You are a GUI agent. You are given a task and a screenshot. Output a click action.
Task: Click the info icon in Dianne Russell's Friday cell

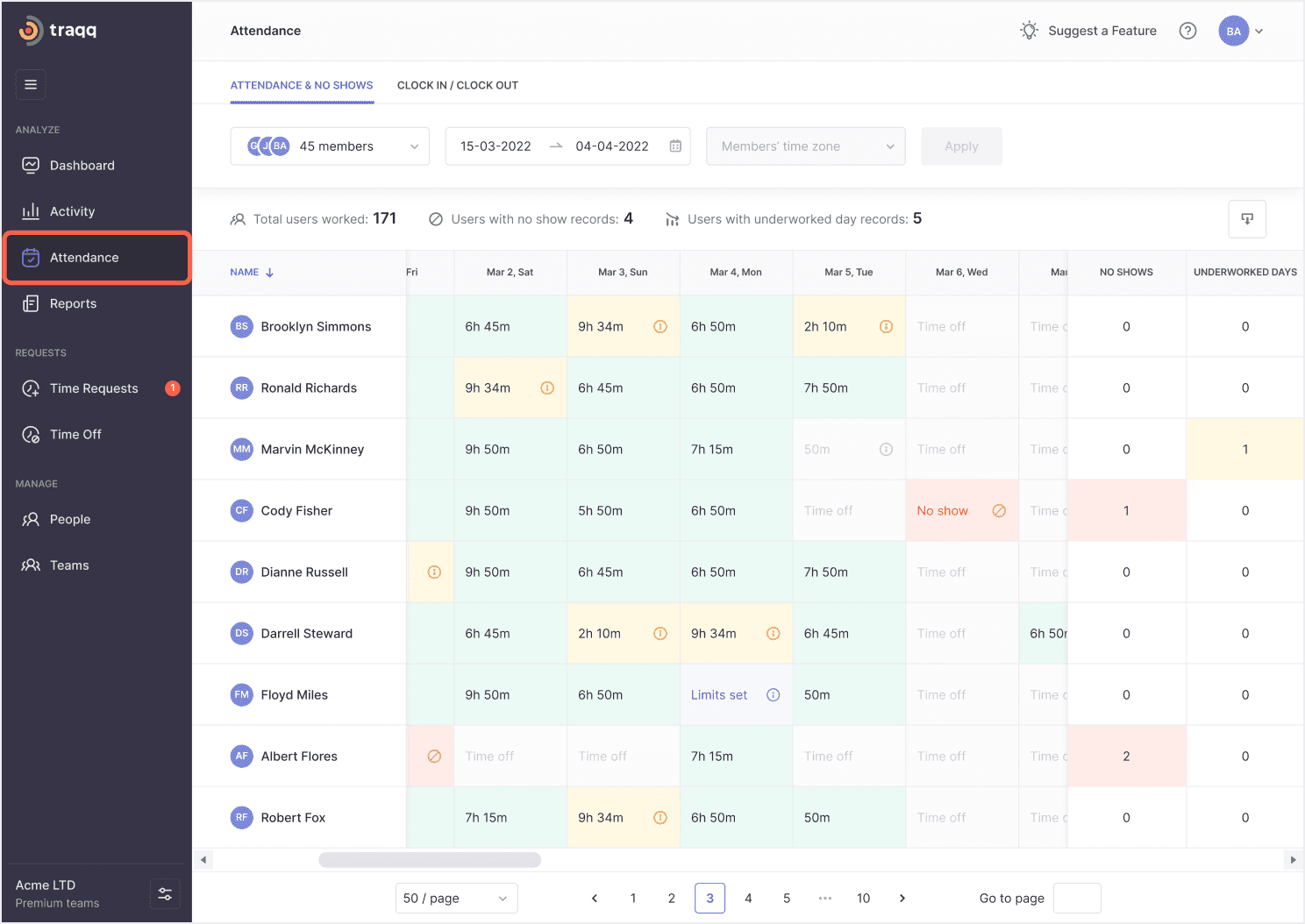point(434,572)
